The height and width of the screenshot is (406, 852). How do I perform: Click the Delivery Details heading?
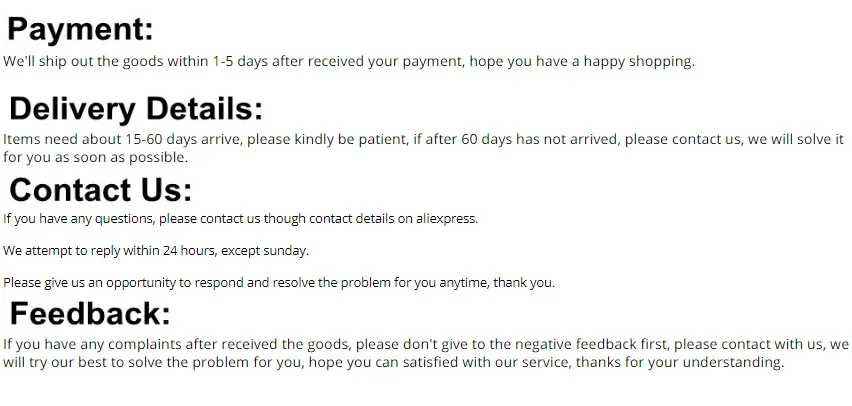[136, 108]
